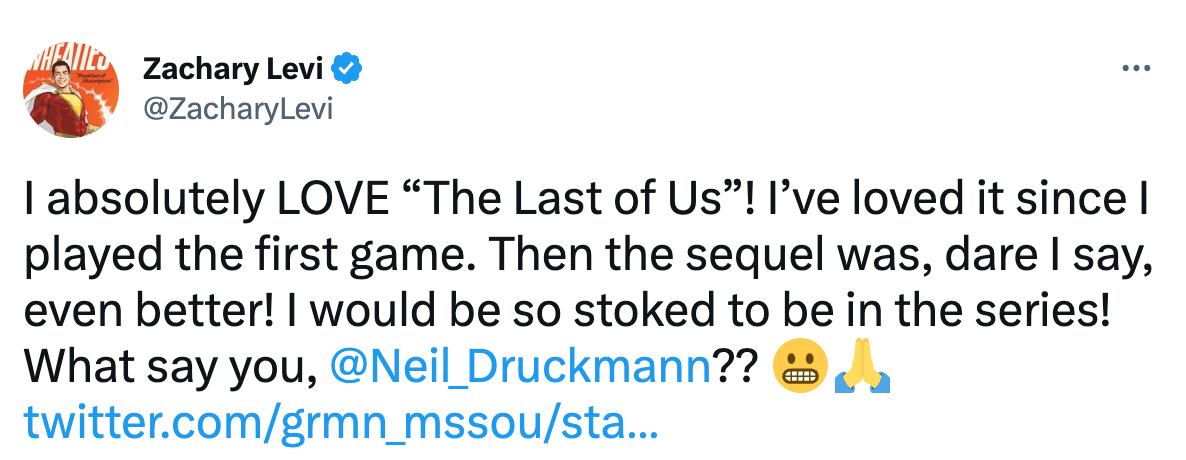
Task: Open the "Zachary Levi" display name
Action: [238, 71]
